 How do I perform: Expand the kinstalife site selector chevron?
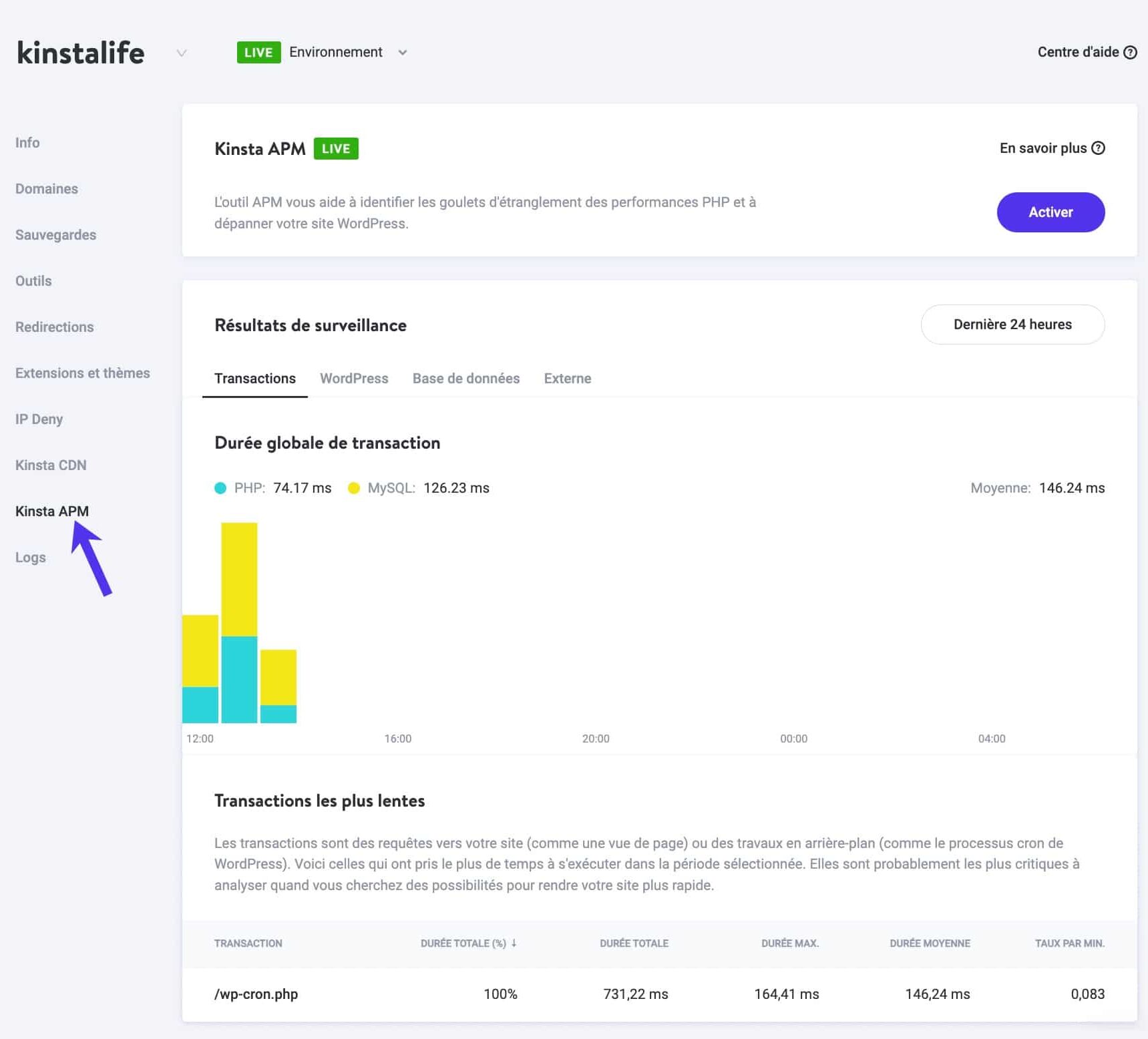click(180, 53)
